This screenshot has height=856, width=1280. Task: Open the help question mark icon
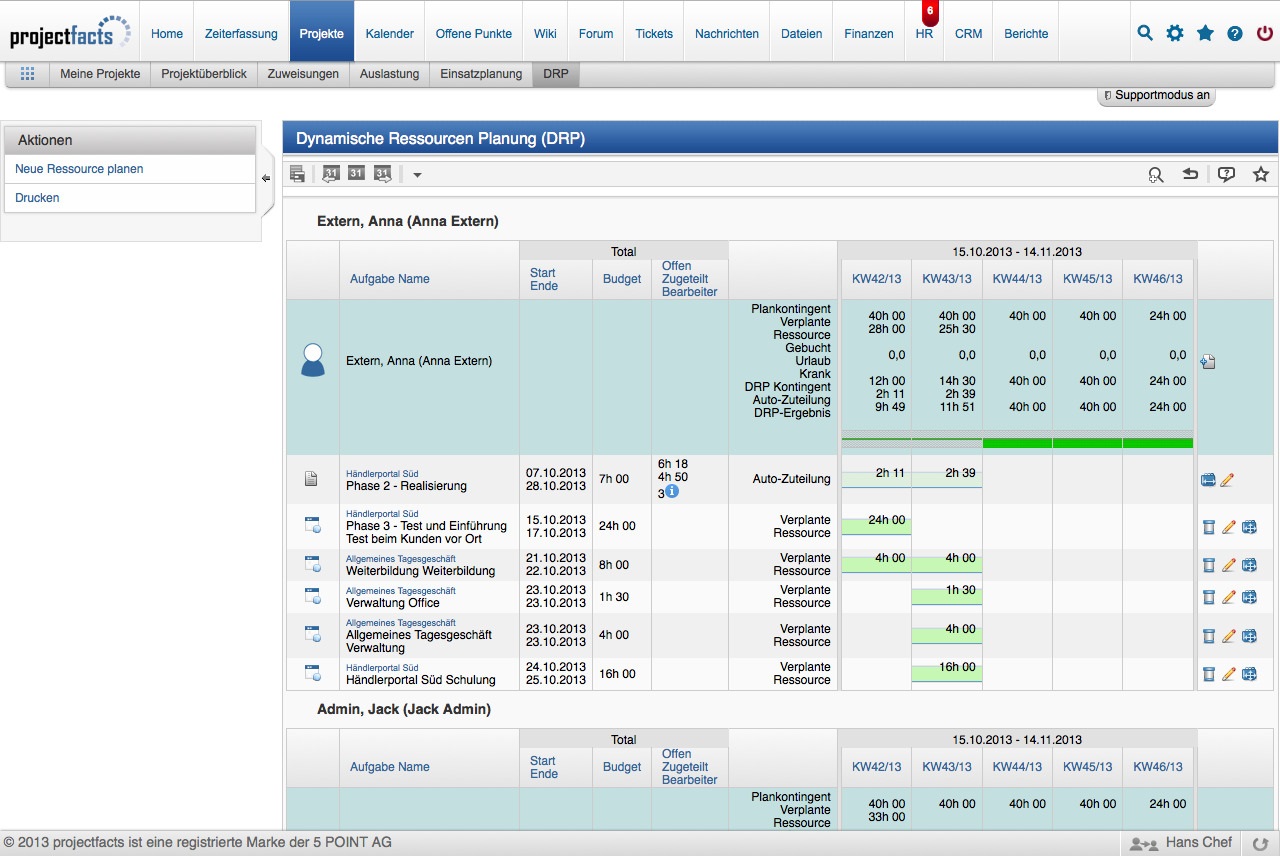pyautogui.click(x=1235, y=33)
